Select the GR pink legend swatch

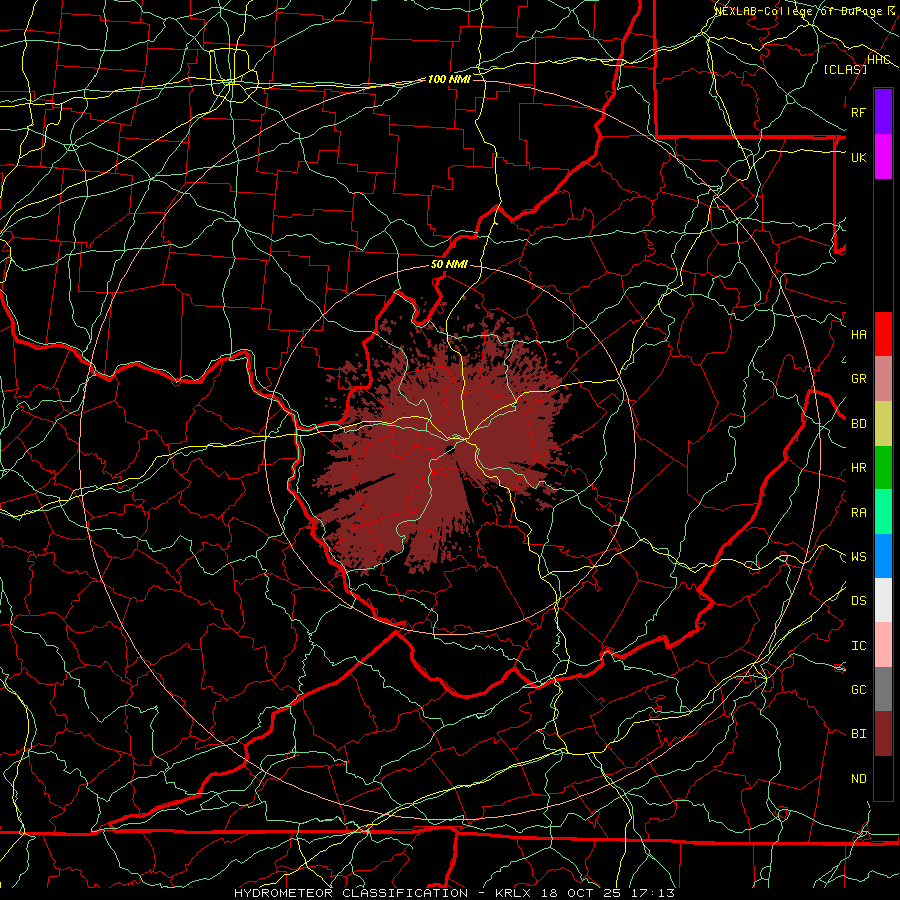click(883, 379)
